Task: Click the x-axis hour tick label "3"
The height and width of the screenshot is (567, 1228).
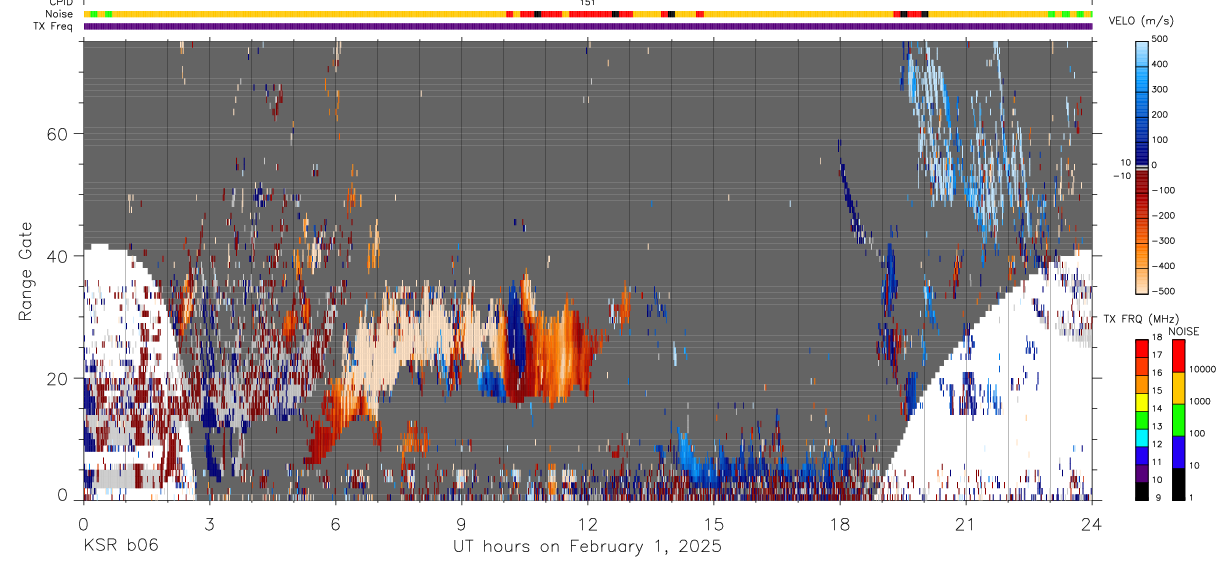Action: tap(209, 523)
